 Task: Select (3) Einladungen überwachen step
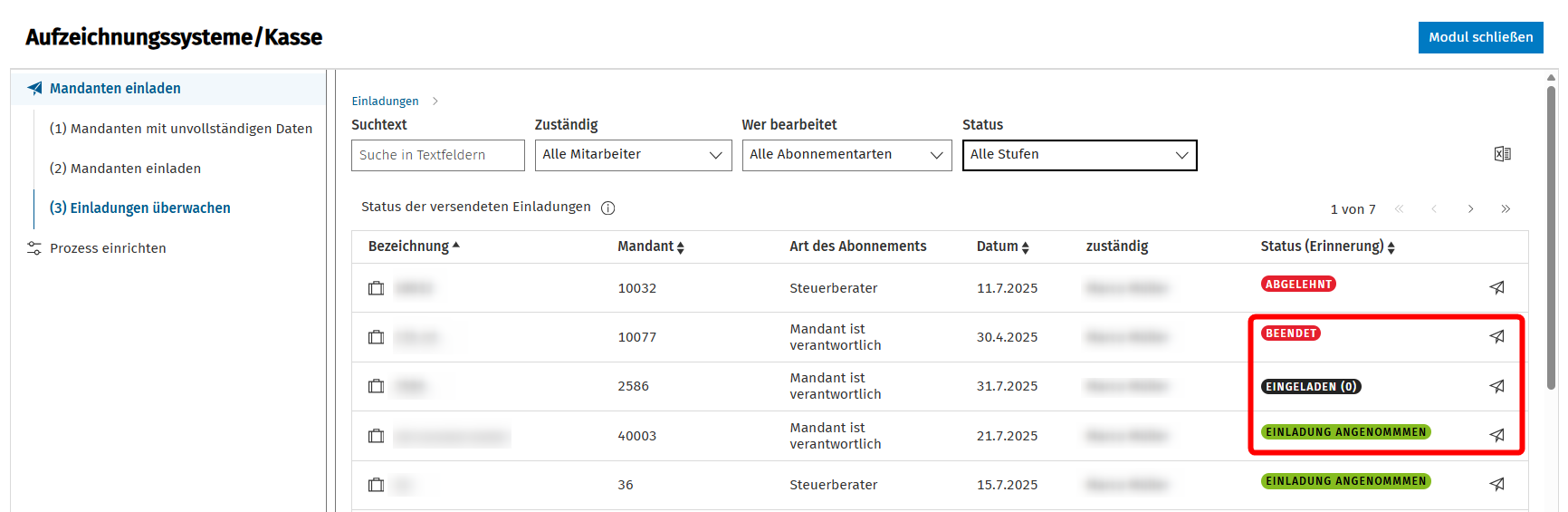(x=139, y=208)
